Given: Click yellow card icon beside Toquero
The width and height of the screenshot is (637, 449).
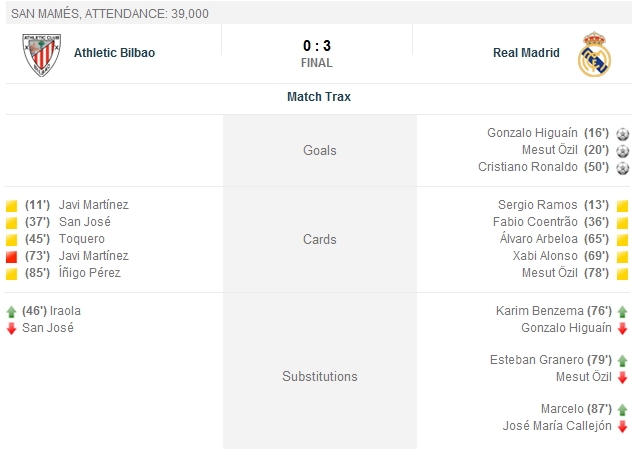Looking at the screenshot, I should pyautogui.click(x=12, y=239).
